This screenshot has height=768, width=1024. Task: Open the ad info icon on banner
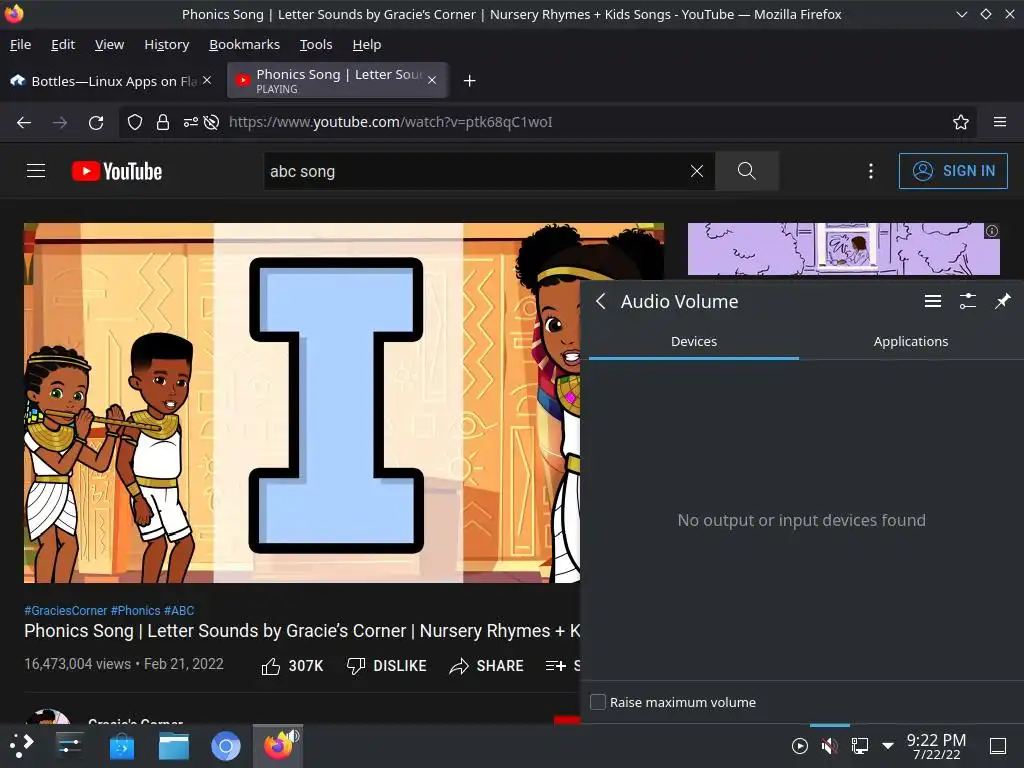tap(991, 231)
